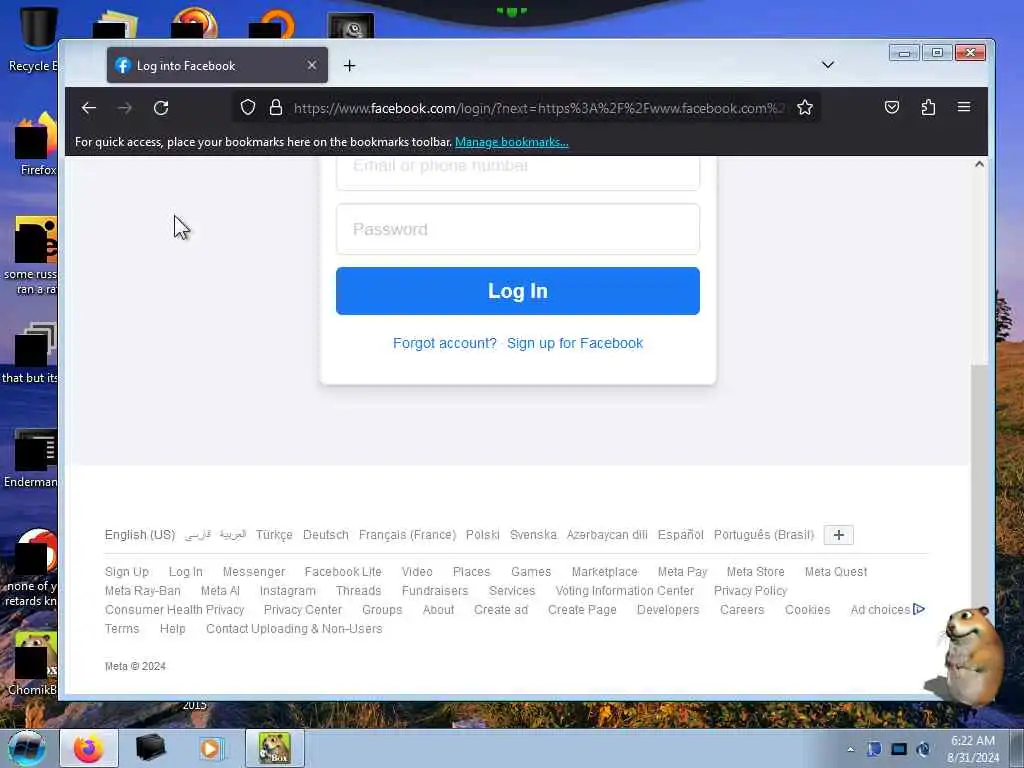The height and width of the screenshot is (768, 1024).
Task: Click the padlock site security icon
Action: pyautogui.click(x=276, y=107)
